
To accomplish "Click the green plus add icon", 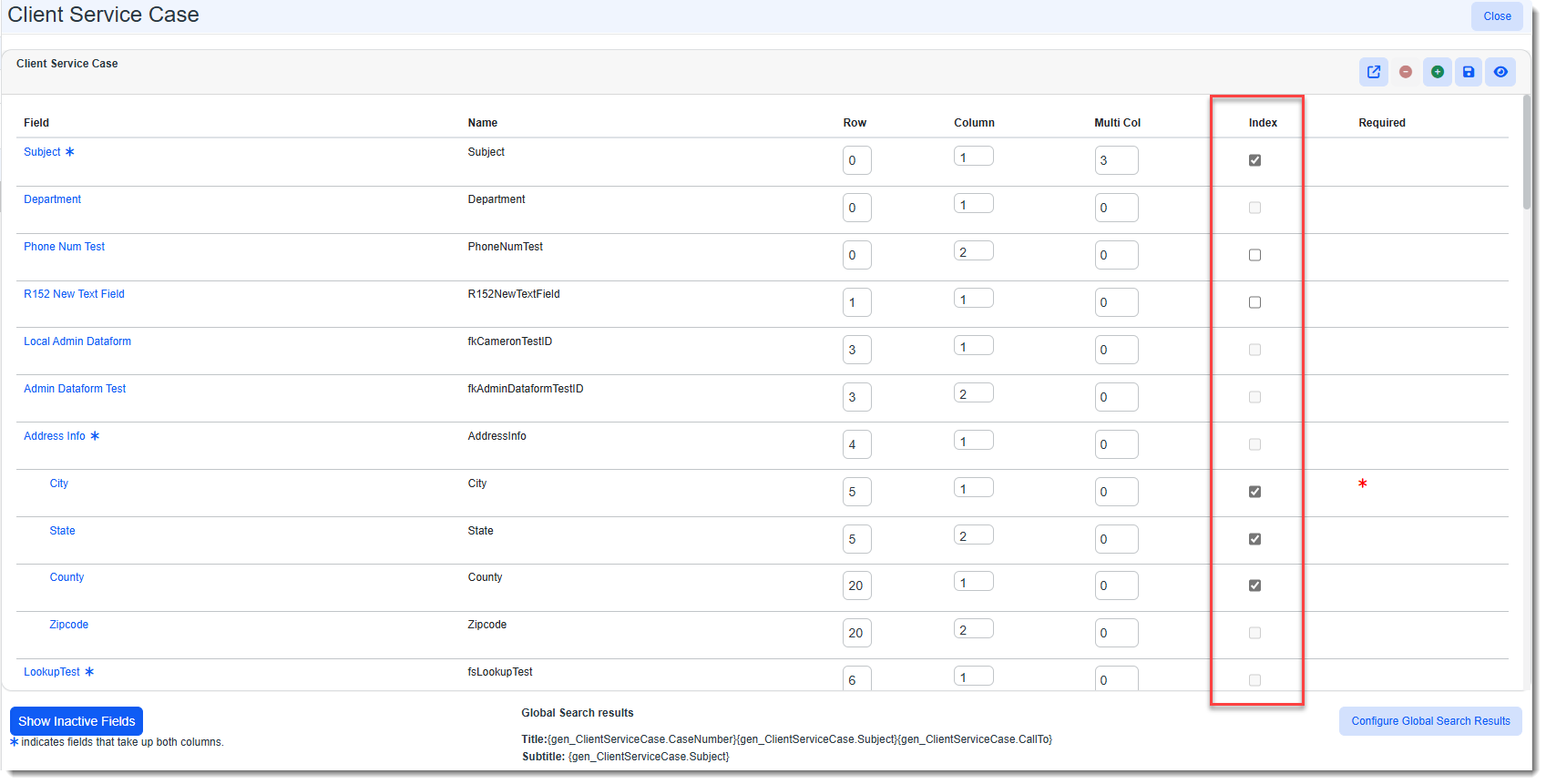I will point(1437,72).
